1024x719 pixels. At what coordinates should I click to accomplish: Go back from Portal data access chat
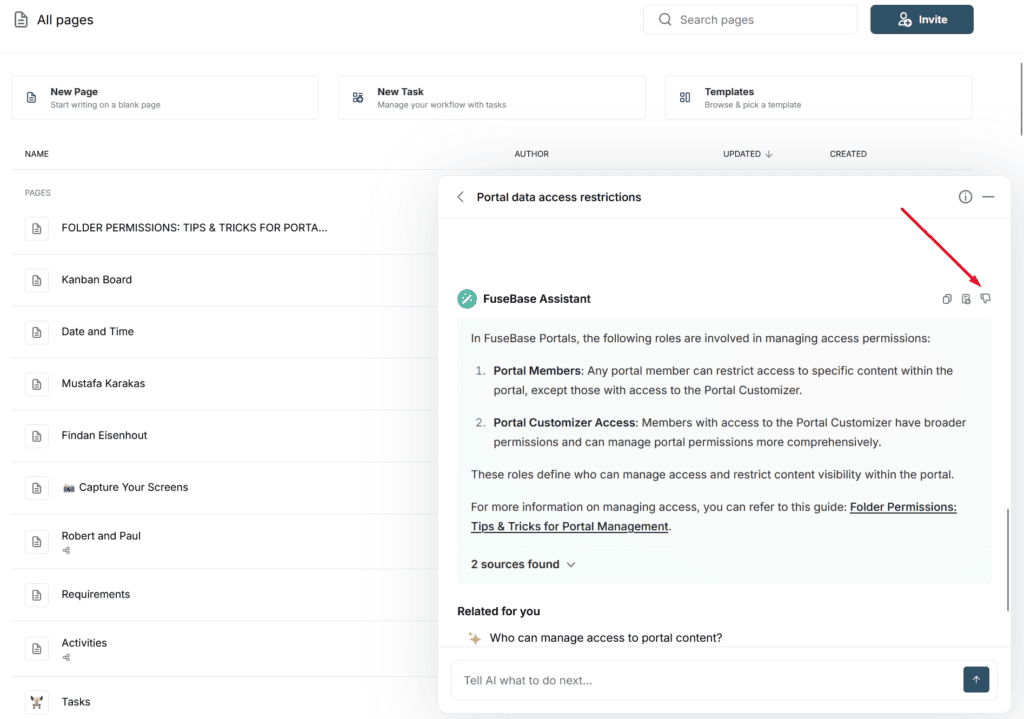pos(460,197)
